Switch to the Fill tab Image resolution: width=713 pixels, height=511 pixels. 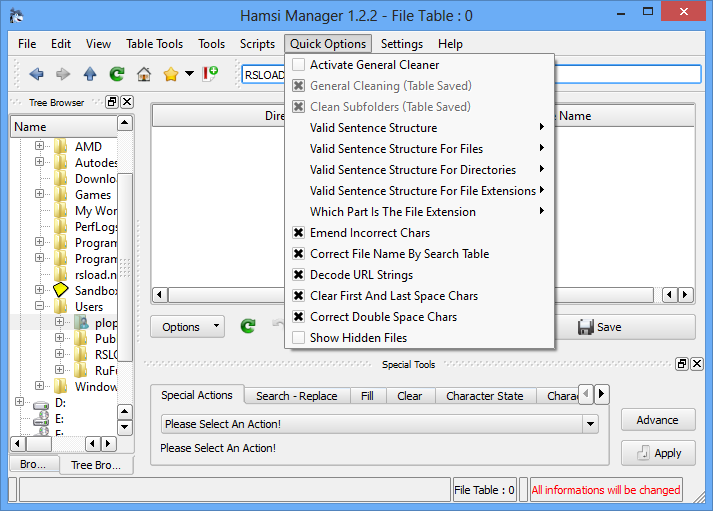367,396
